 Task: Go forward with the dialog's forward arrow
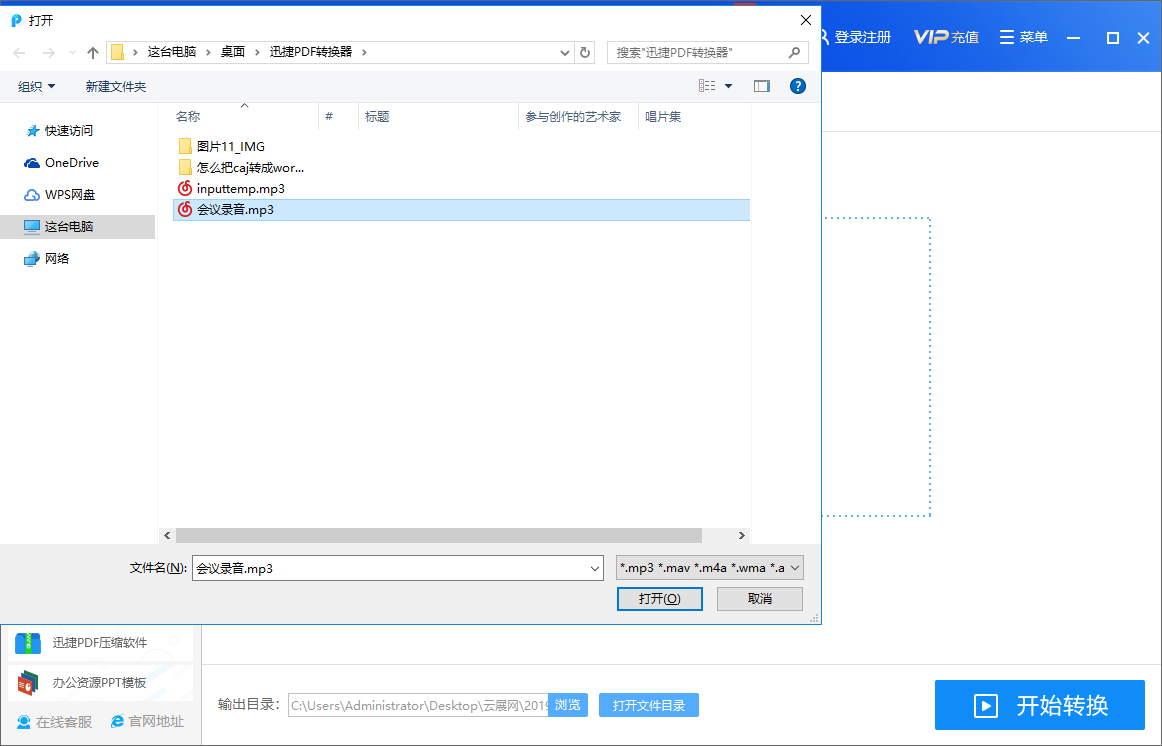click(48, 53)
